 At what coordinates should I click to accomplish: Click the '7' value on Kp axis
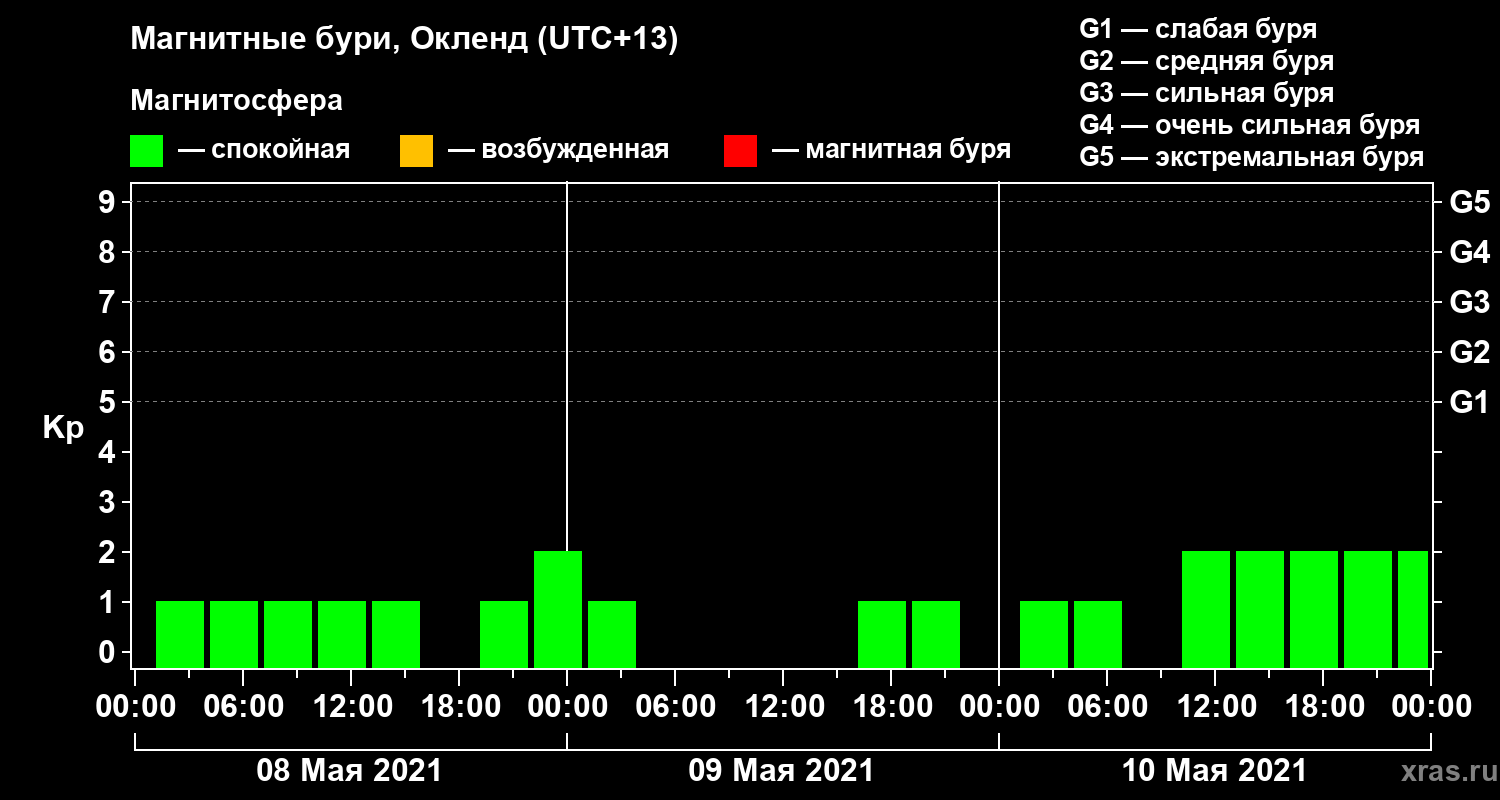[x=109, y=302]
